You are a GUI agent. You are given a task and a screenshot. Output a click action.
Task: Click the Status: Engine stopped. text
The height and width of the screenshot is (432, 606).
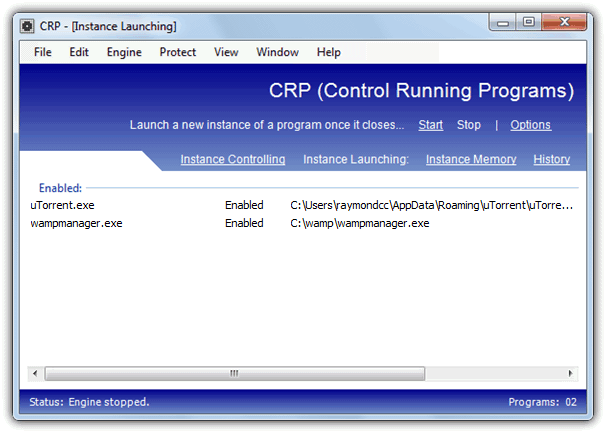[89, 402]
